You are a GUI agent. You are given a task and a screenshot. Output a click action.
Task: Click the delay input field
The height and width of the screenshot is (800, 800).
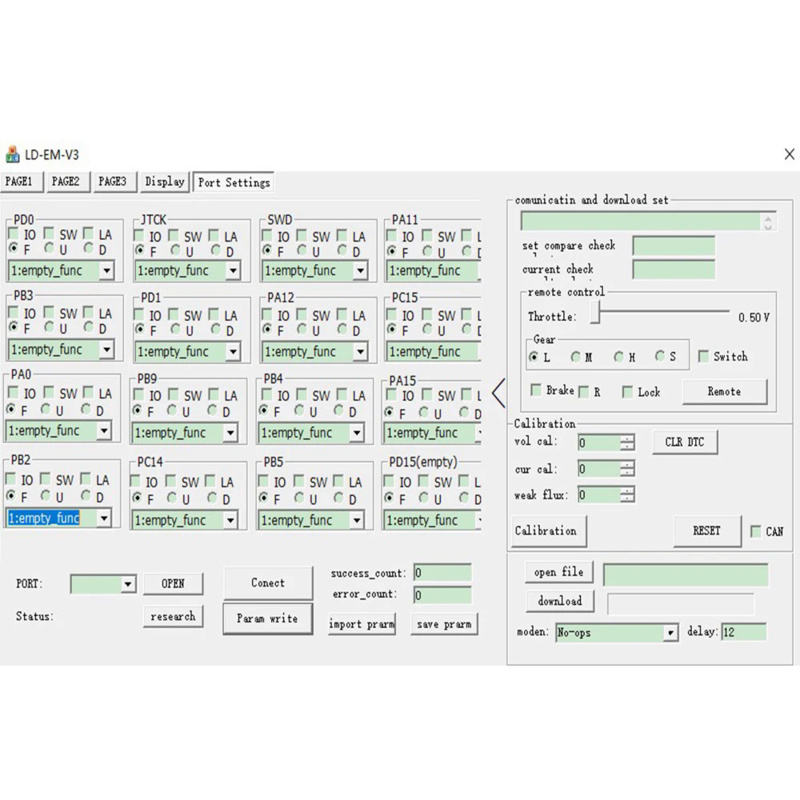point(742,632)
